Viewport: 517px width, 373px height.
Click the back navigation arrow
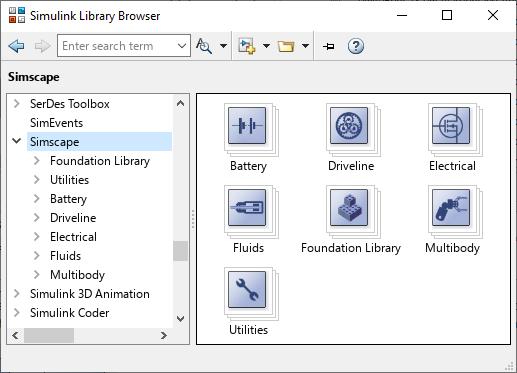(16, 46)
